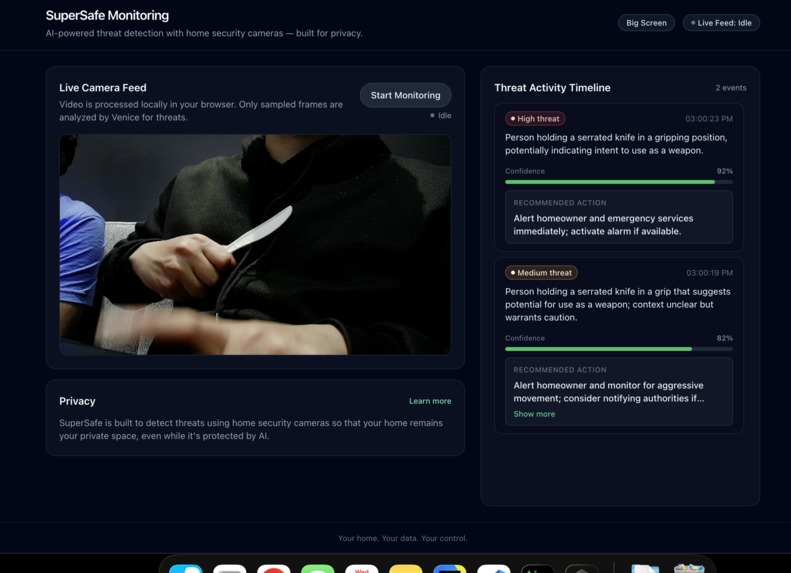Click the live camera feed image

255,244
